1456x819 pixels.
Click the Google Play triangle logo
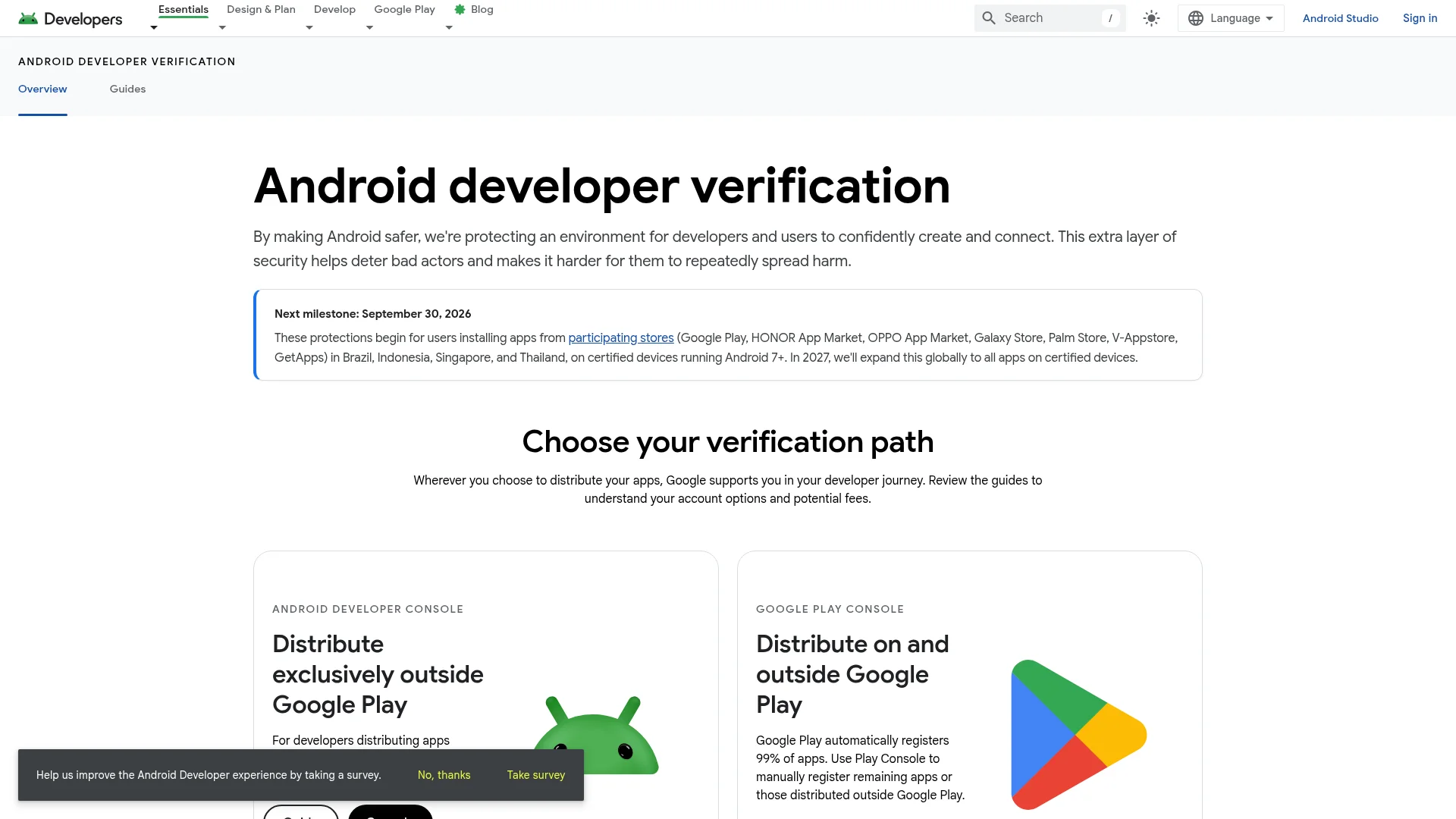point(1078,734)
